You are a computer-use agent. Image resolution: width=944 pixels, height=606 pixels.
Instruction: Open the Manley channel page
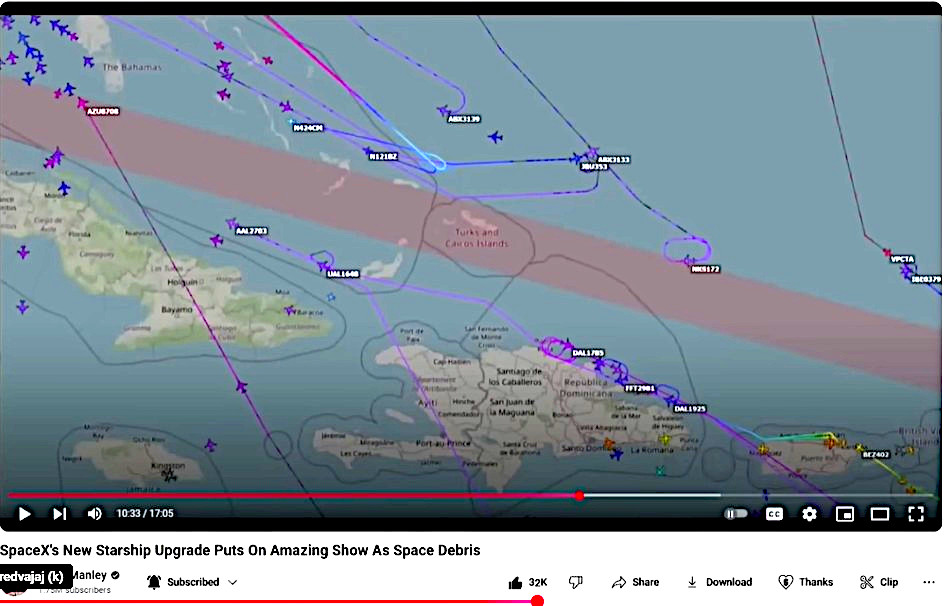[88, 575]
